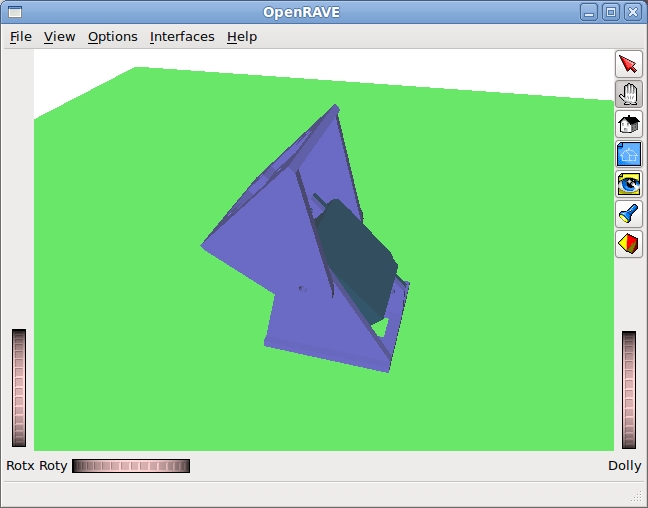Toggle camera projection with the cube icon
The width and height of the screenshot is (648, 508).
[x=628, y=243]
